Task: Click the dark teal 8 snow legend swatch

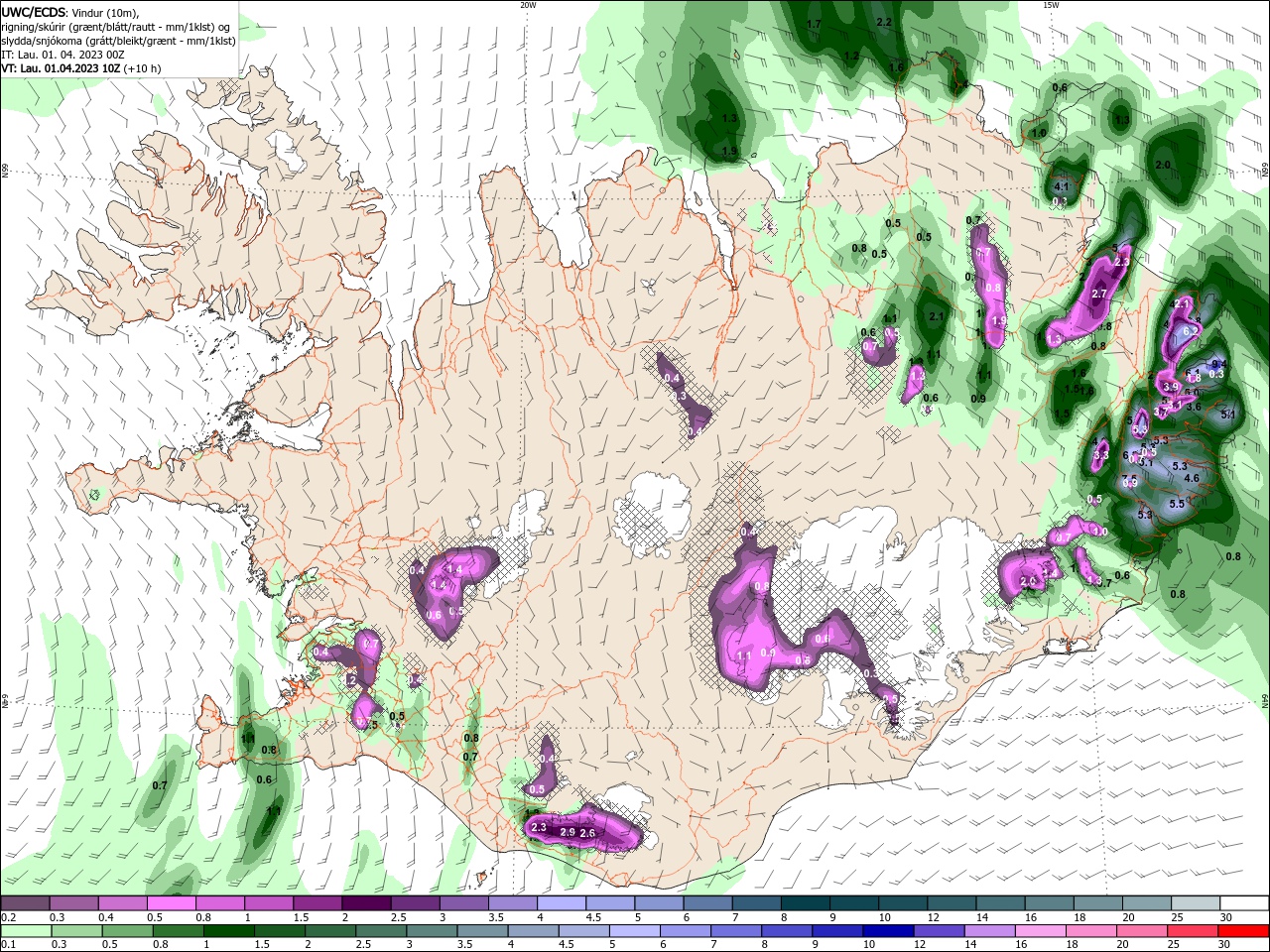Action: [806, 903]
